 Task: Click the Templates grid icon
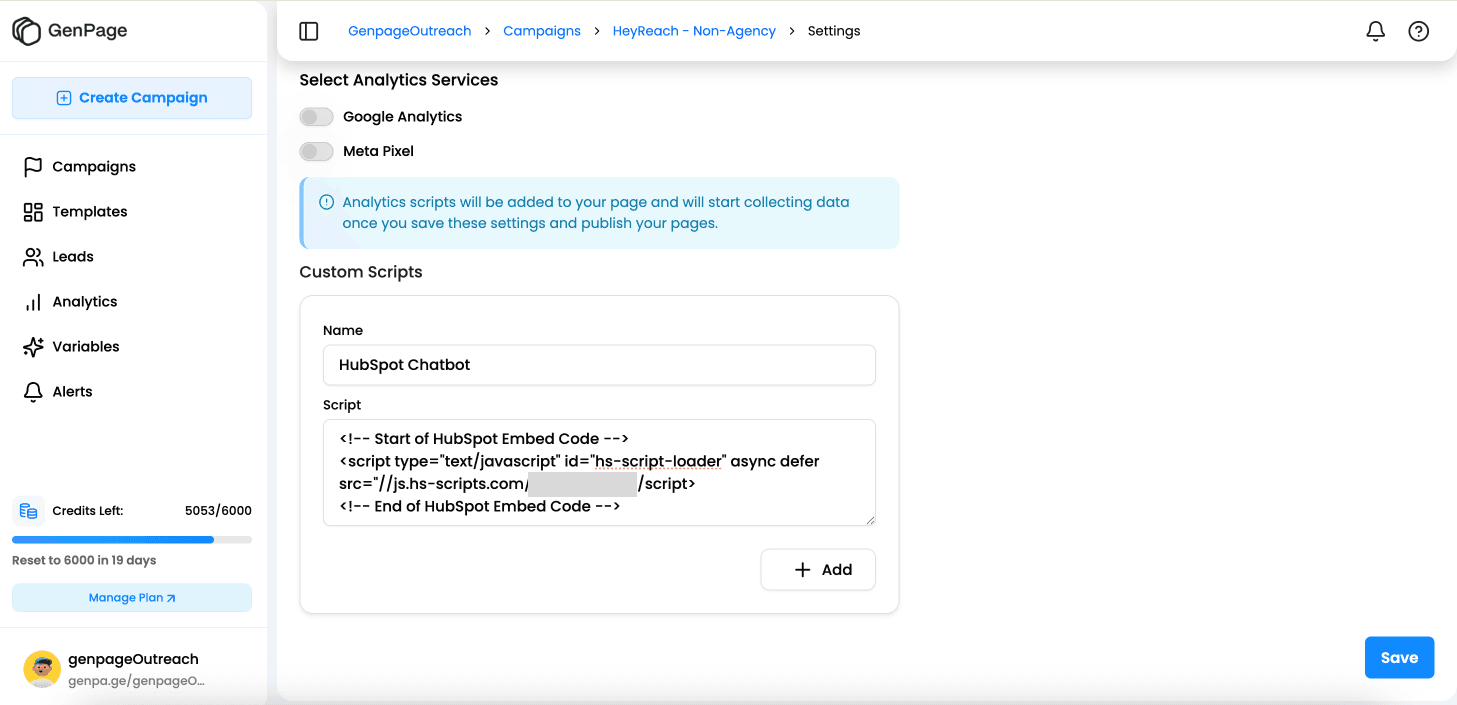[33, 212]
